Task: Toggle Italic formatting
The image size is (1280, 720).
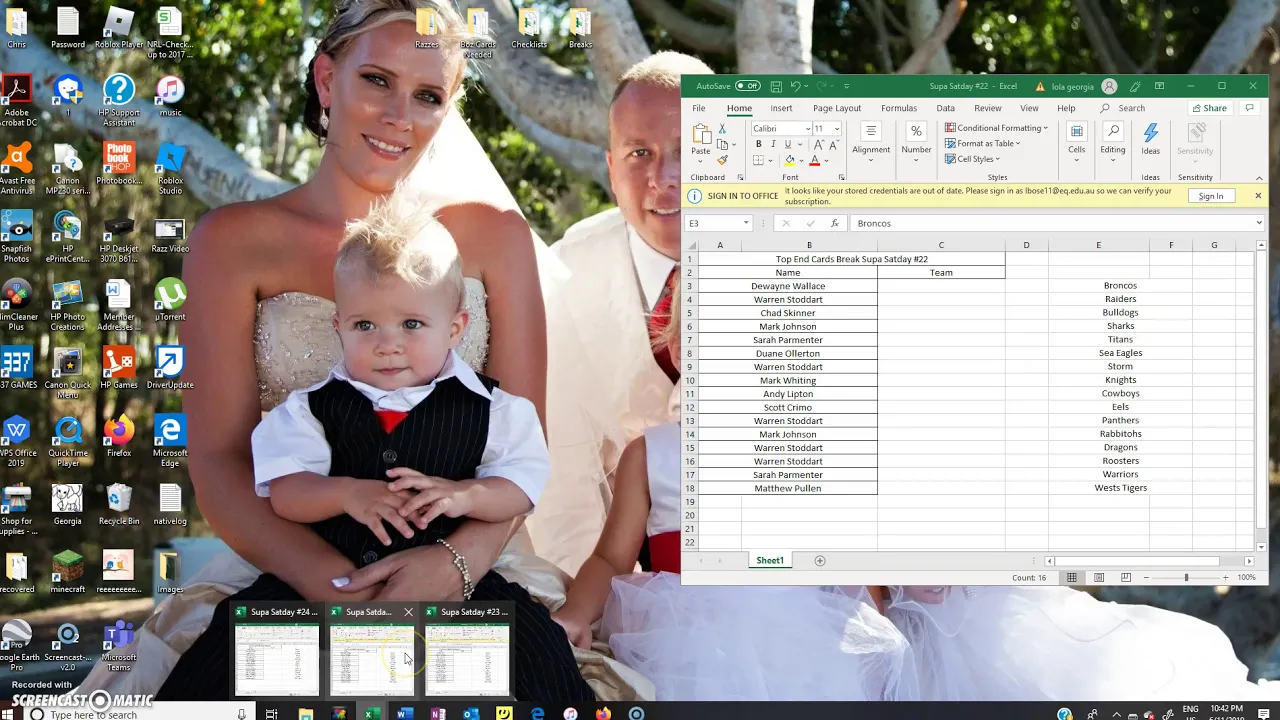Action: 772,144
